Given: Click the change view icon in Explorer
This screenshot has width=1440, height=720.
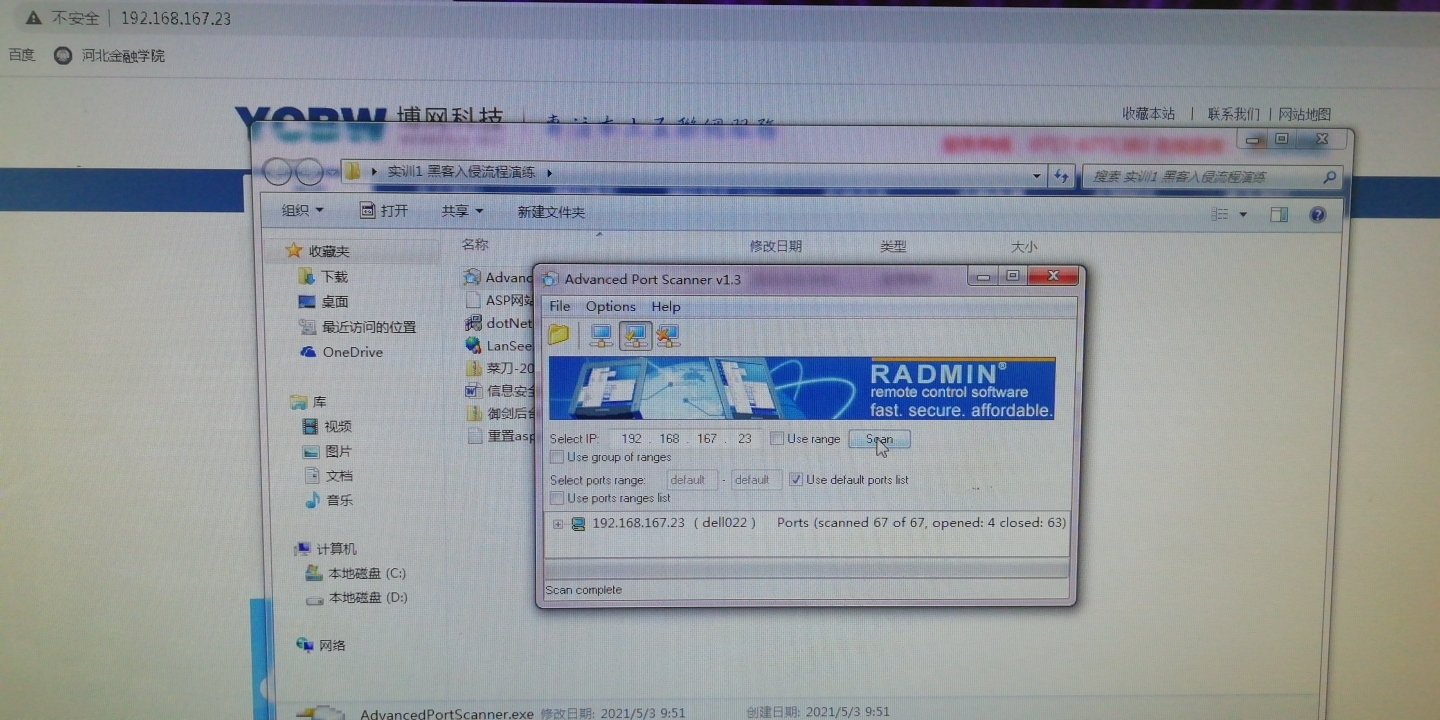Looking at the screenshot, I should pos(1220,214).
